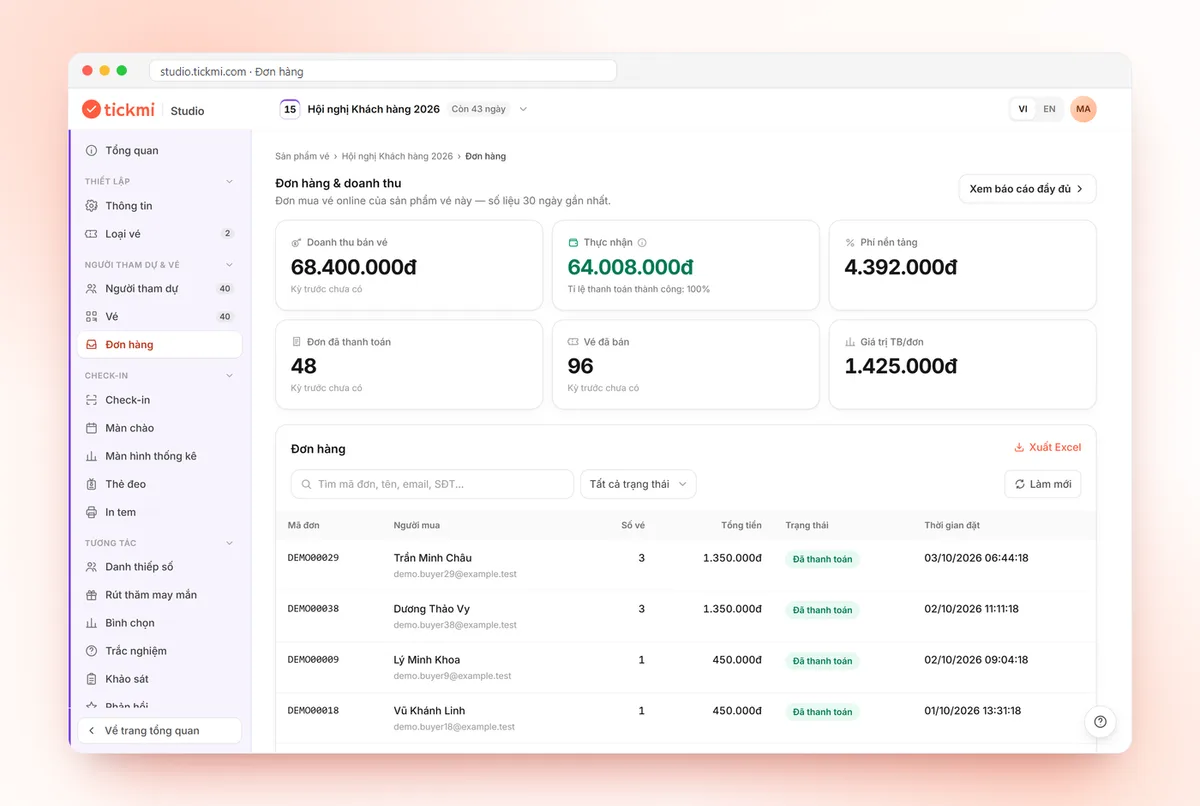The width and height of the screenshot is (1200, 806).
Task: Switch language to VI
Action: point(1023,109)
